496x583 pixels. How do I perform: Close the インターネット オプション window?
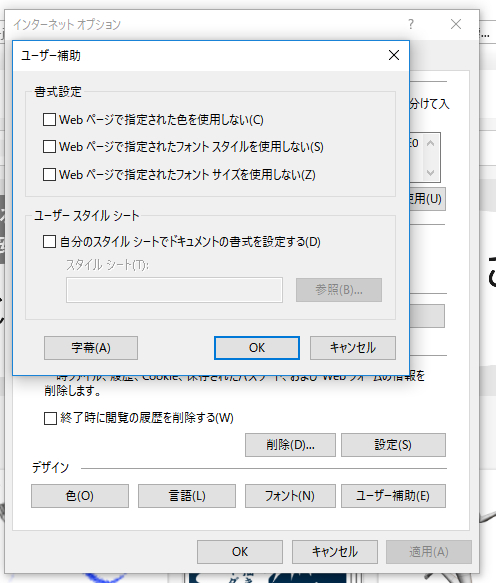(x=456, y=25)
